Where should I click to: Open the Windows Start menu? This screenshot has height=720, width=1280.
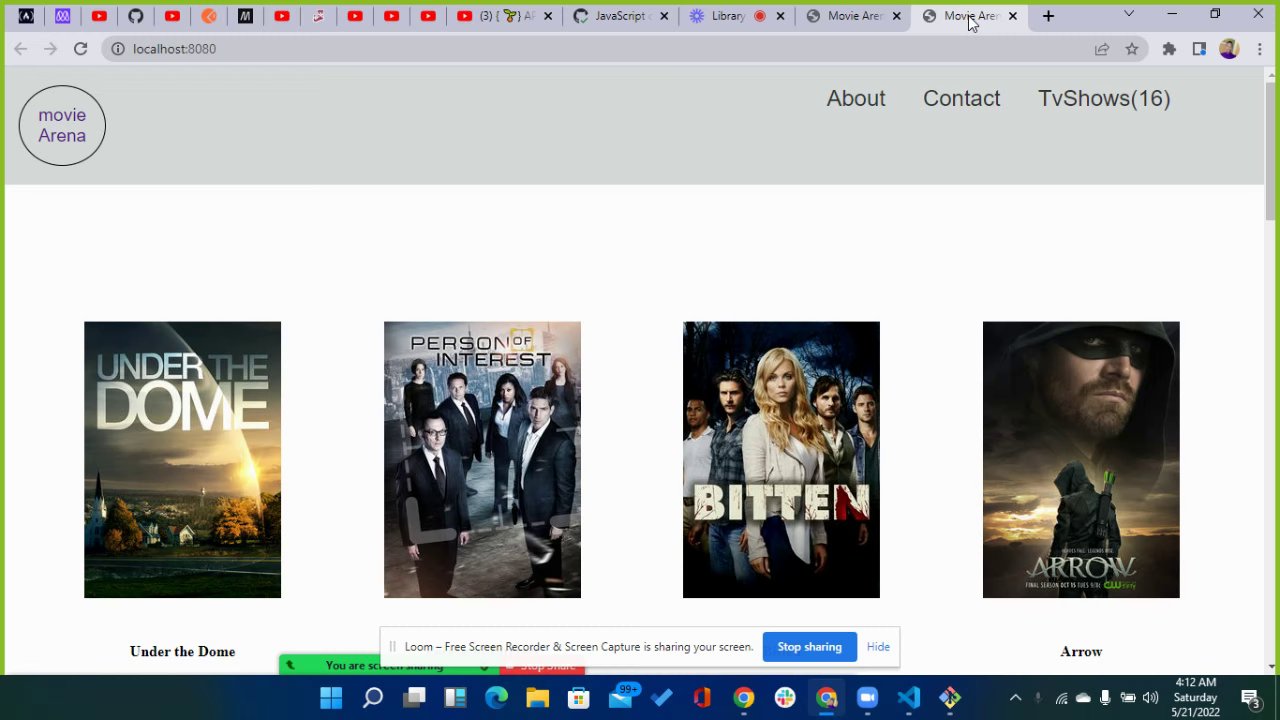pos(331,697)
